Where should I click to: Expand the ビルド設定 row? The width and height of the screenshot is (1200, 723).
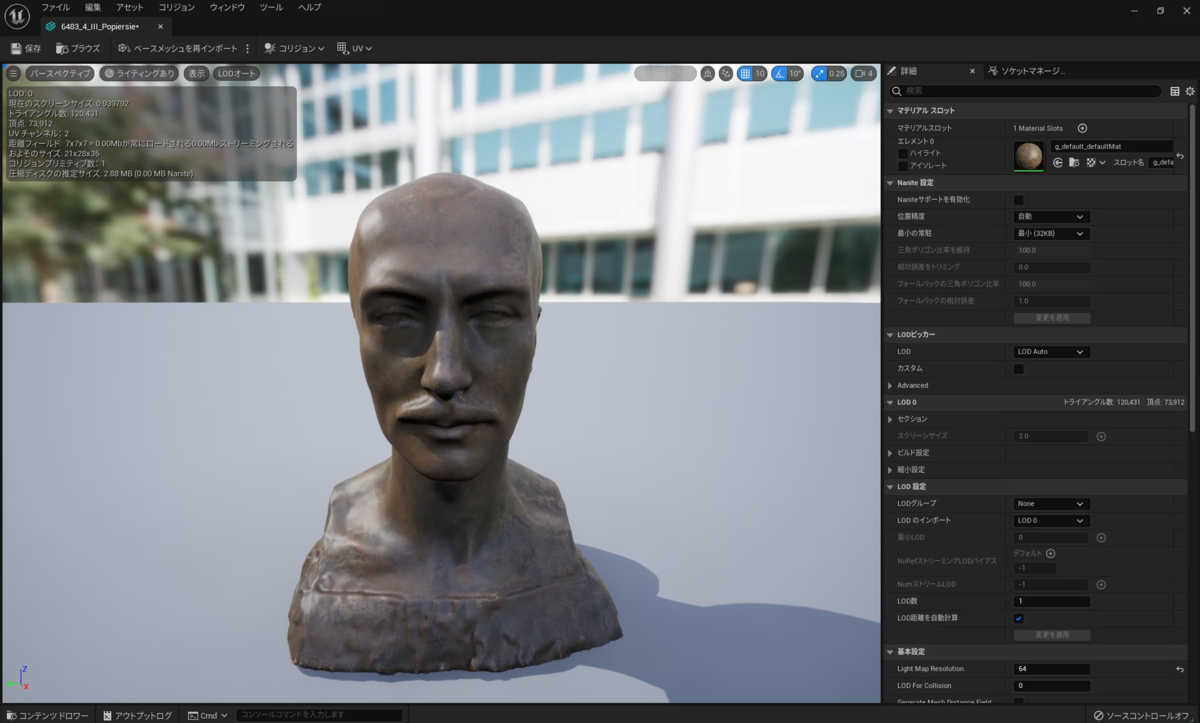click(x=890, y=453)
